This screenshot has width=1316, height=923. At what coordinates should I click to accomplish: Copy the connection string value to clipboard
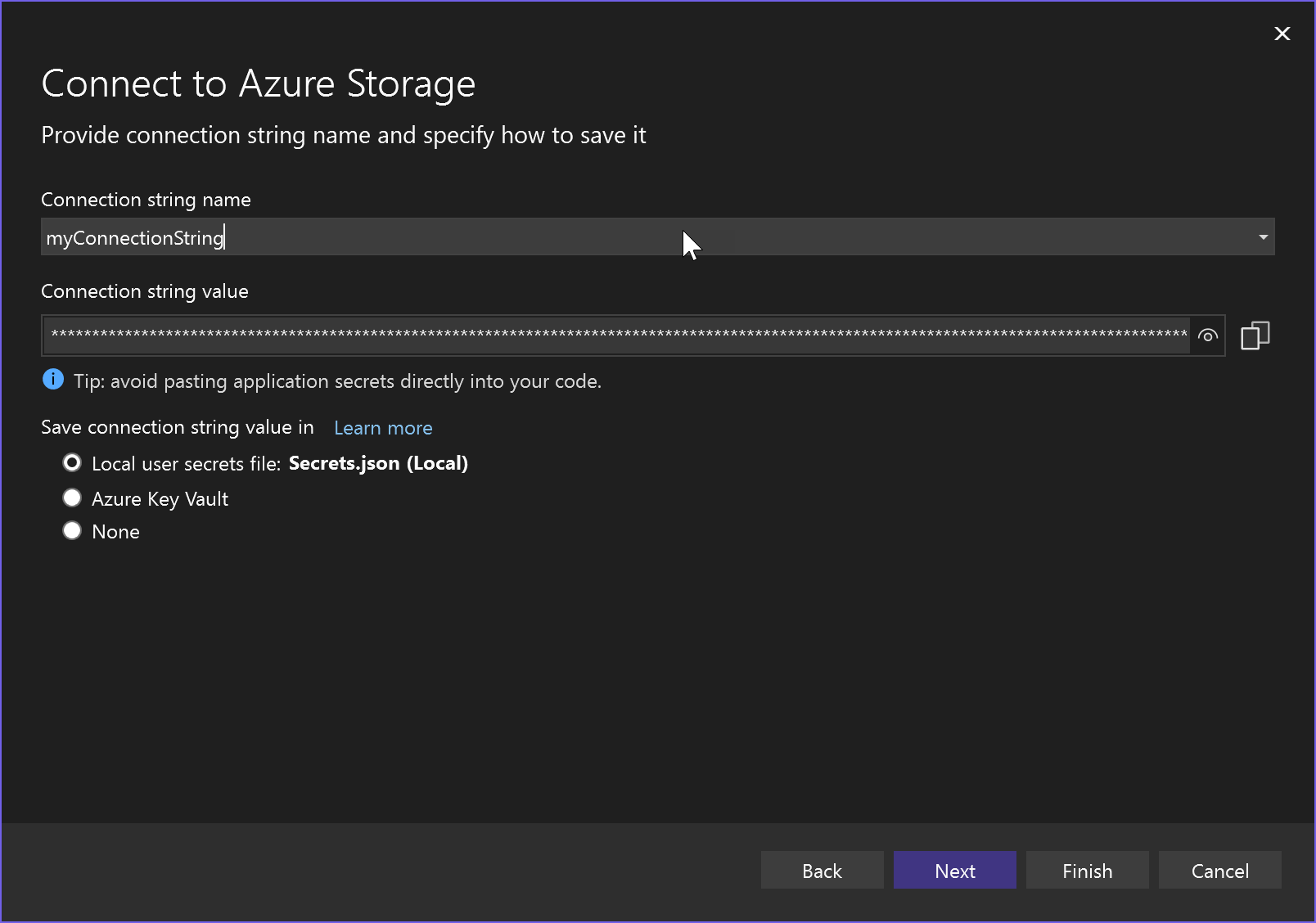point(1255,335)
